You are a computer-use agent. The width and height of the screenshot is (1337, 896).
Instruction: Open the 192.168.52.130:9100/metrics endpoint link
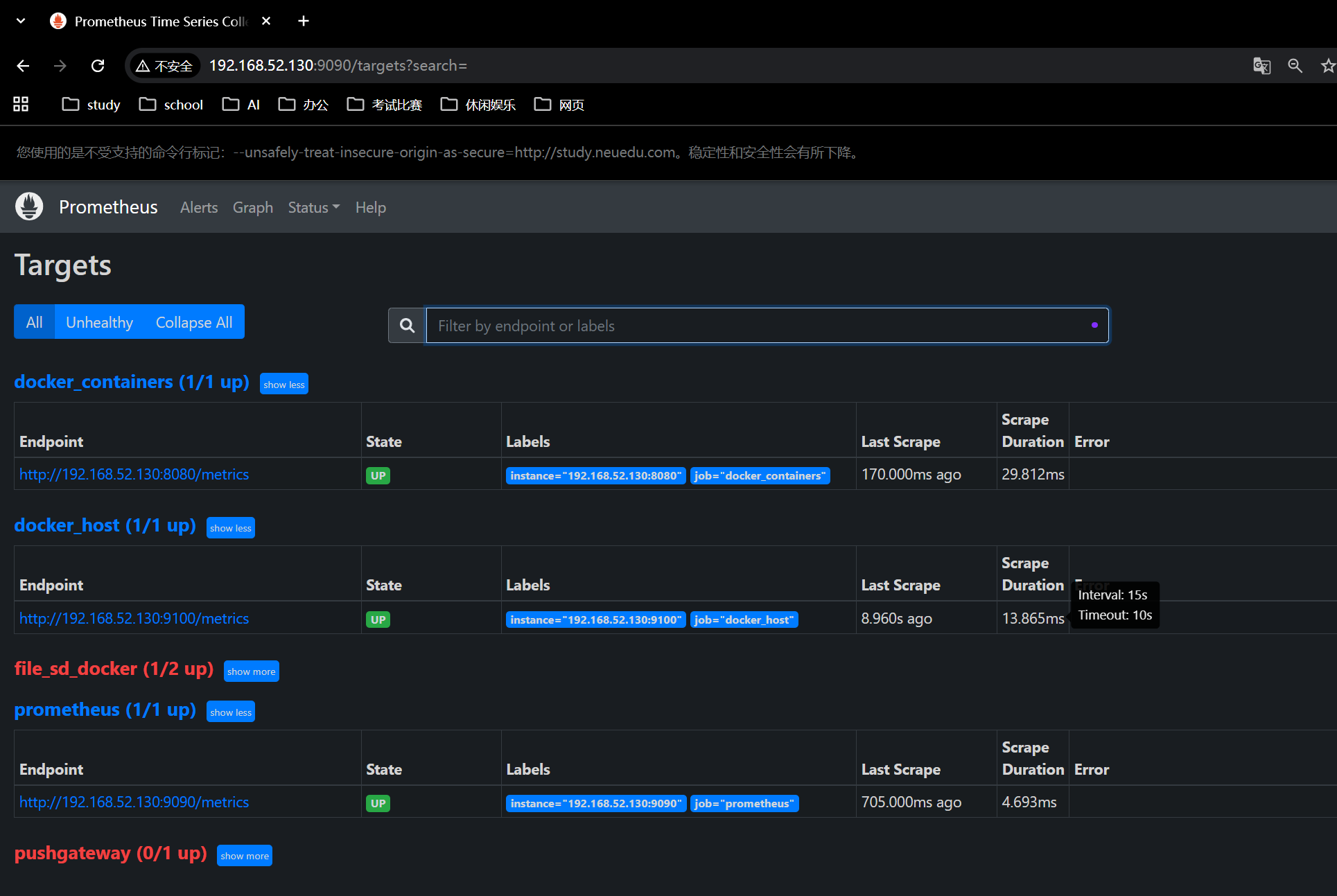pyautogui.click(x=134, y=618)
